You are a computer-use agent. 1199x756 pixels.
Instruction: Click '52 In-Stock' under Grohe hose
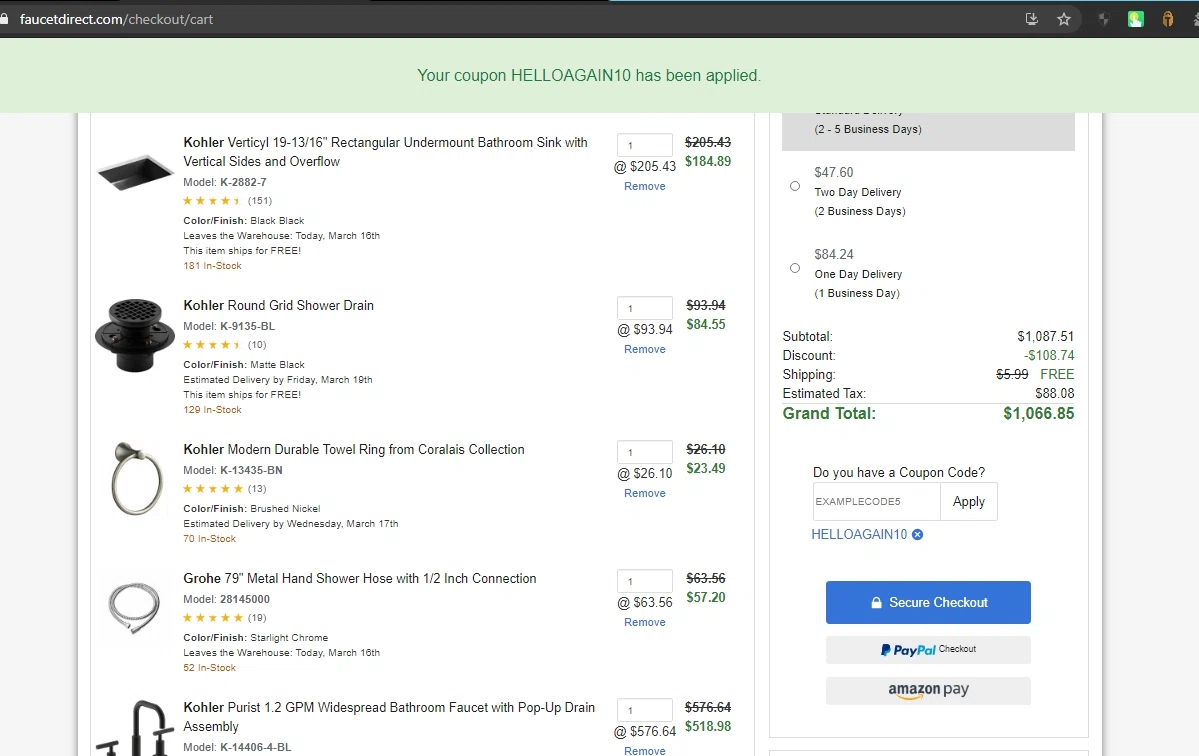[210, 668]
